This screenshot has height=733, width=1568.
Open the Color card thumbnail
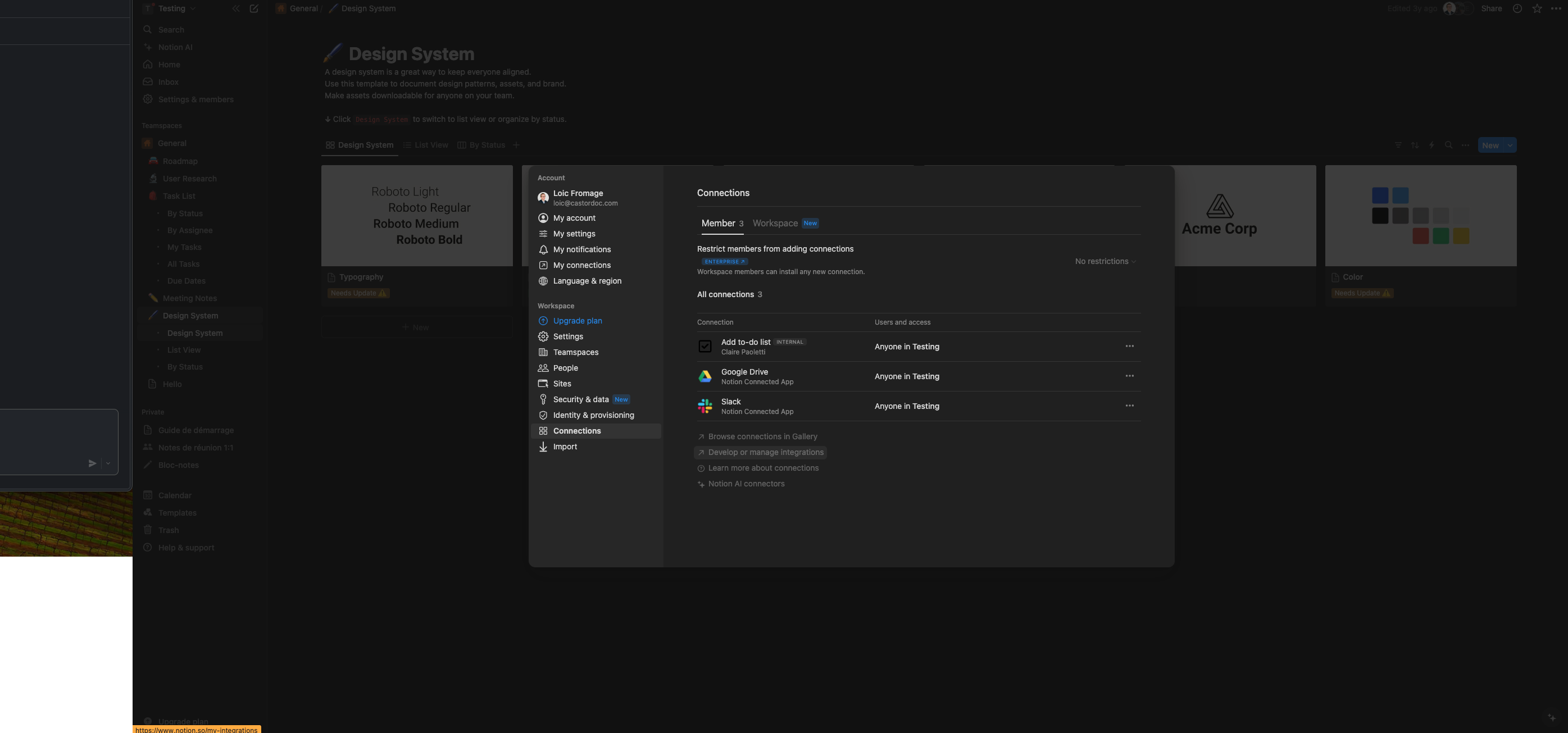(x=1420, y=216)
